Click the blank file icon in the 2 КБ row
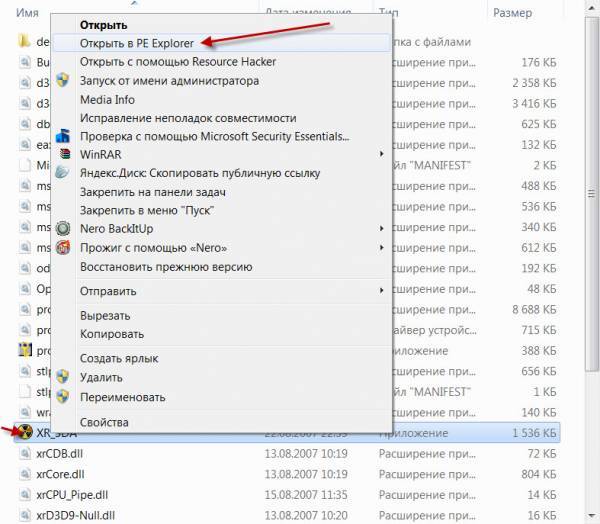The width and height of the screenshot is (600, 524). [25, 165]
